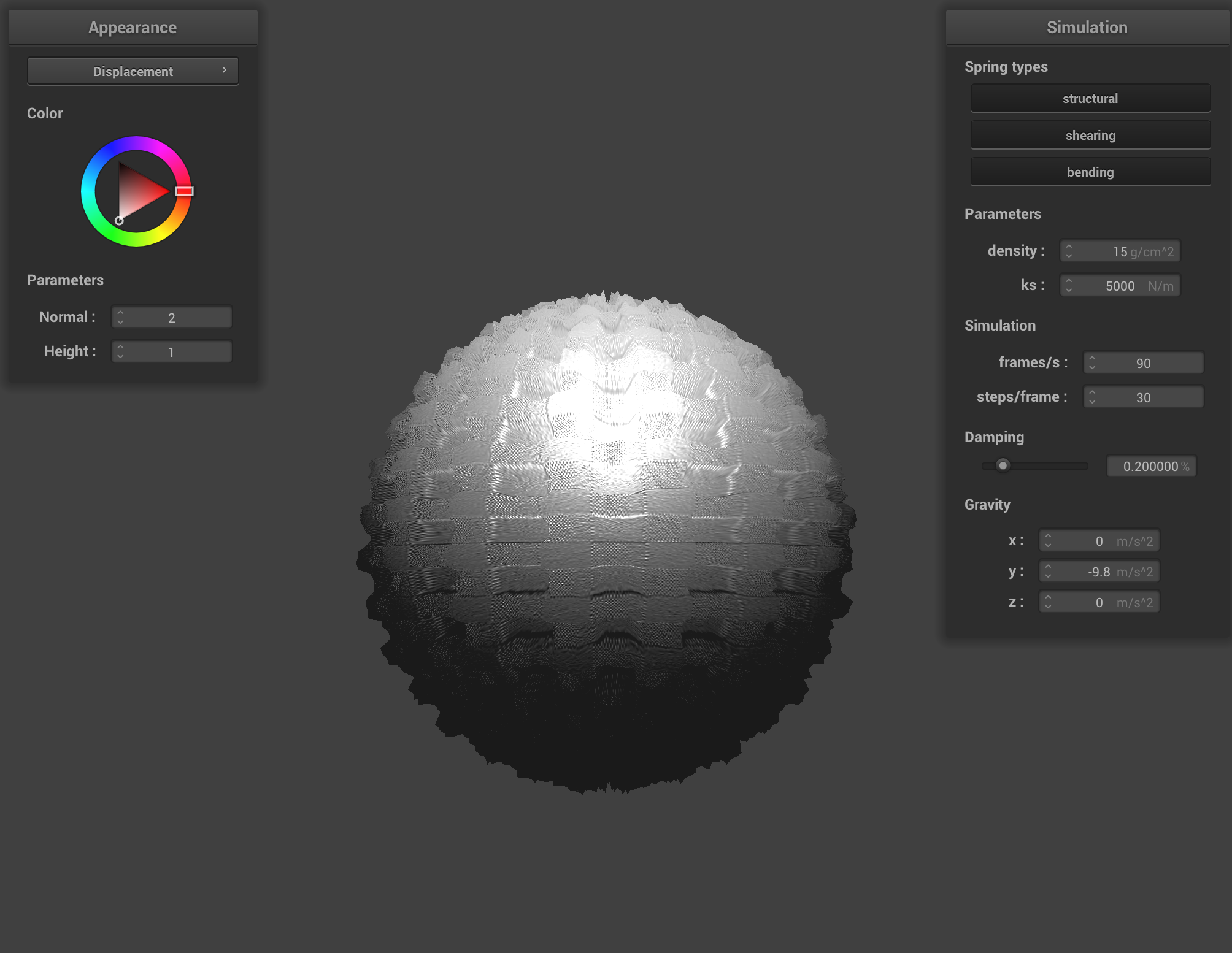The height and width of the screenshot is (953, 1232).
Task: Click the Normal value field
Action: pyautogui.click(x=172, y=317)
